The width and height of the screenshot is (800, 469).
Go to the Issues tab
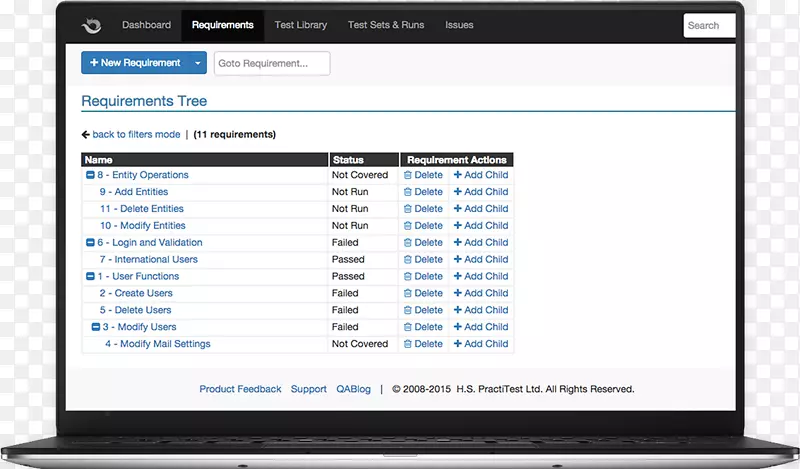point(459,25)
